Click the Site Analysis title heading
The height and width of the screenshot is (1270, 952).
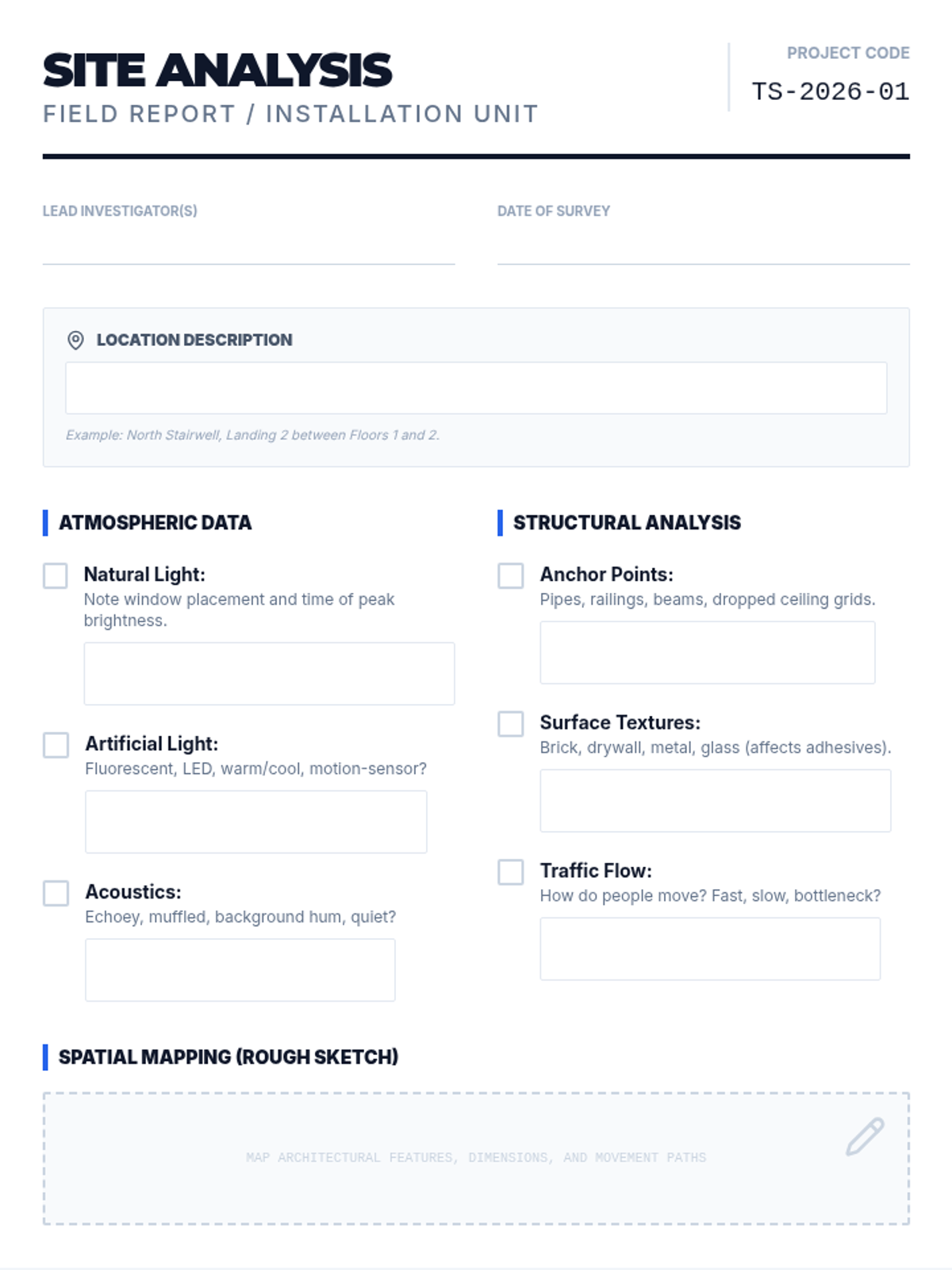coord(217,71)
